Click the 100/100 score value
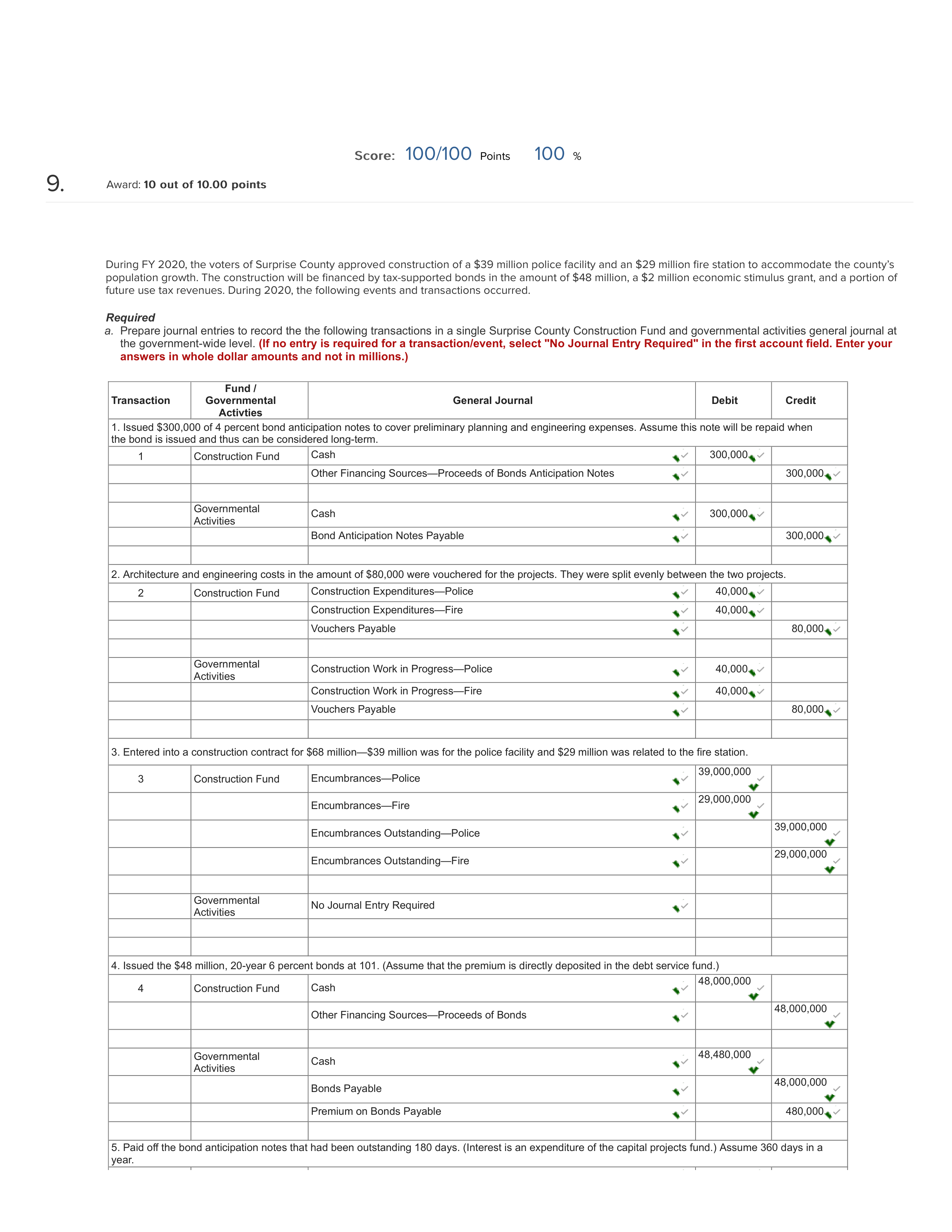Image resolution: width=952 pixels, height=1232 pixels. (438, 153)
